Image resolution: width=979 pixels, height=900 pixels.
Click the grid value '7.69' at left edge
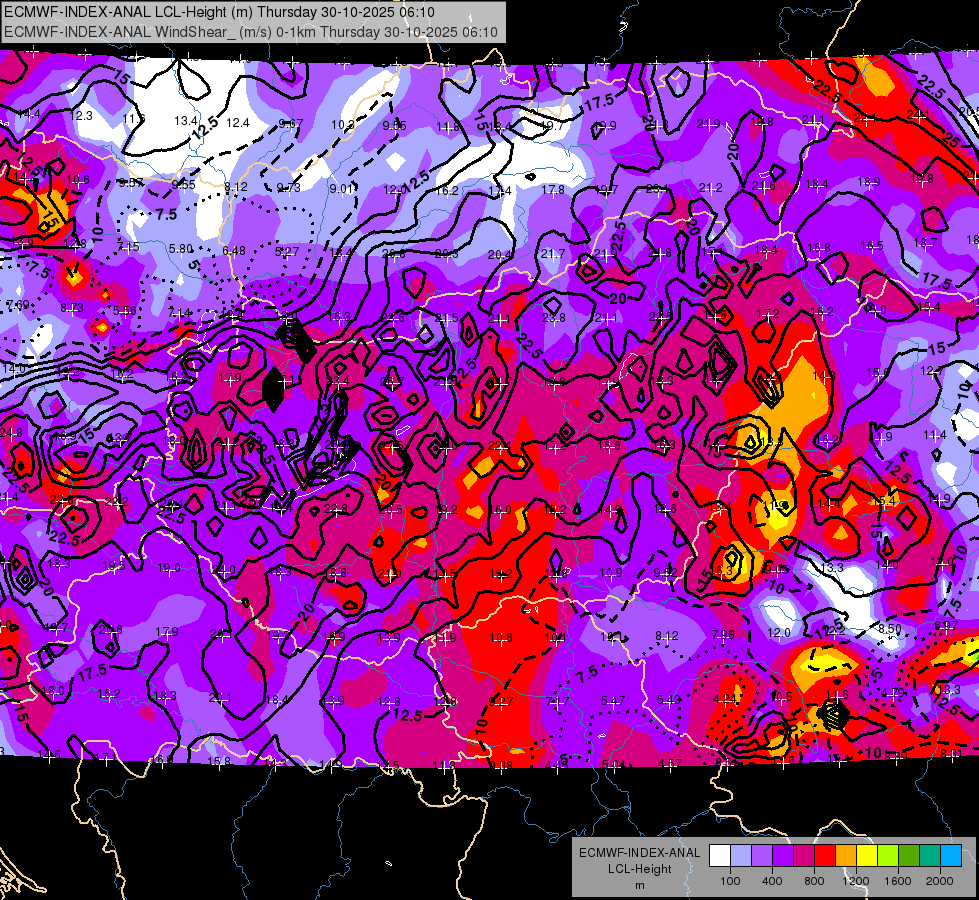click(17, 305)
